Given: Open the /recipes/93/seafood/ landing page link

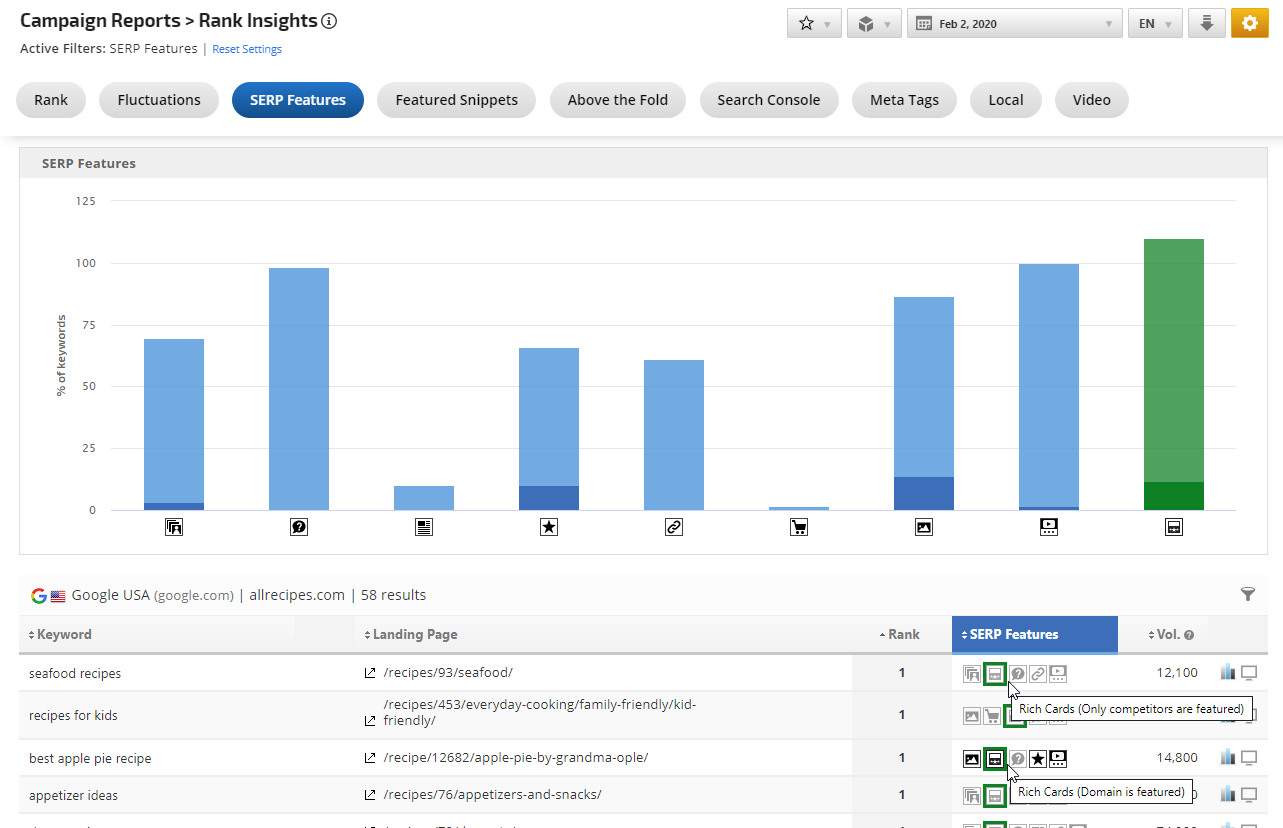Looking at the screenshot, I should 447,673.
